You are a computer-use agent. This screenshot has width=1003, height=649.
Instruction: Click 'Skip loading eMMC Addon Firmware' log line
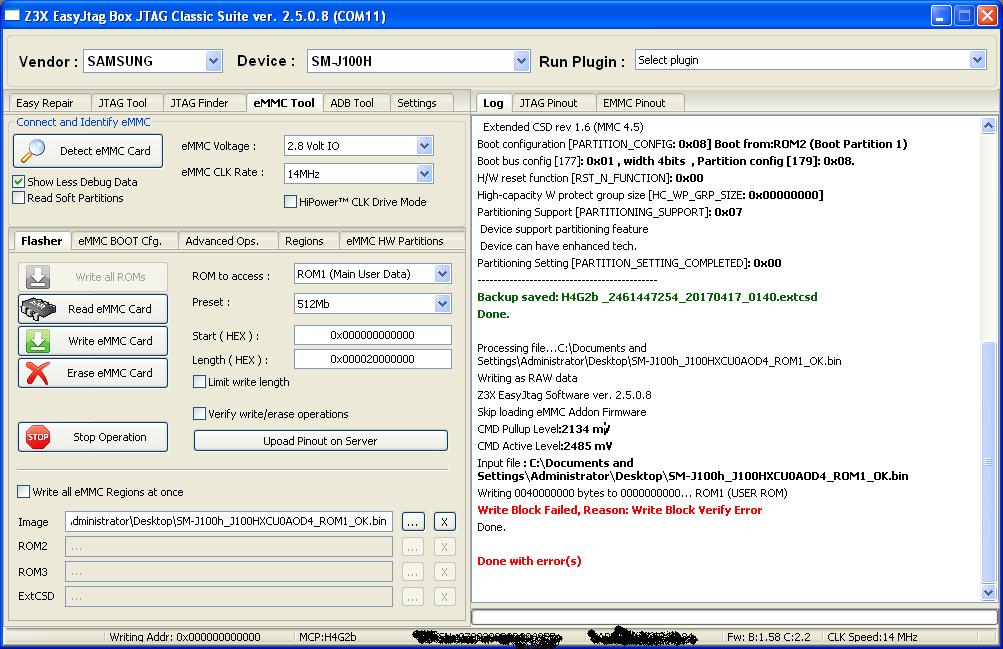562,412
